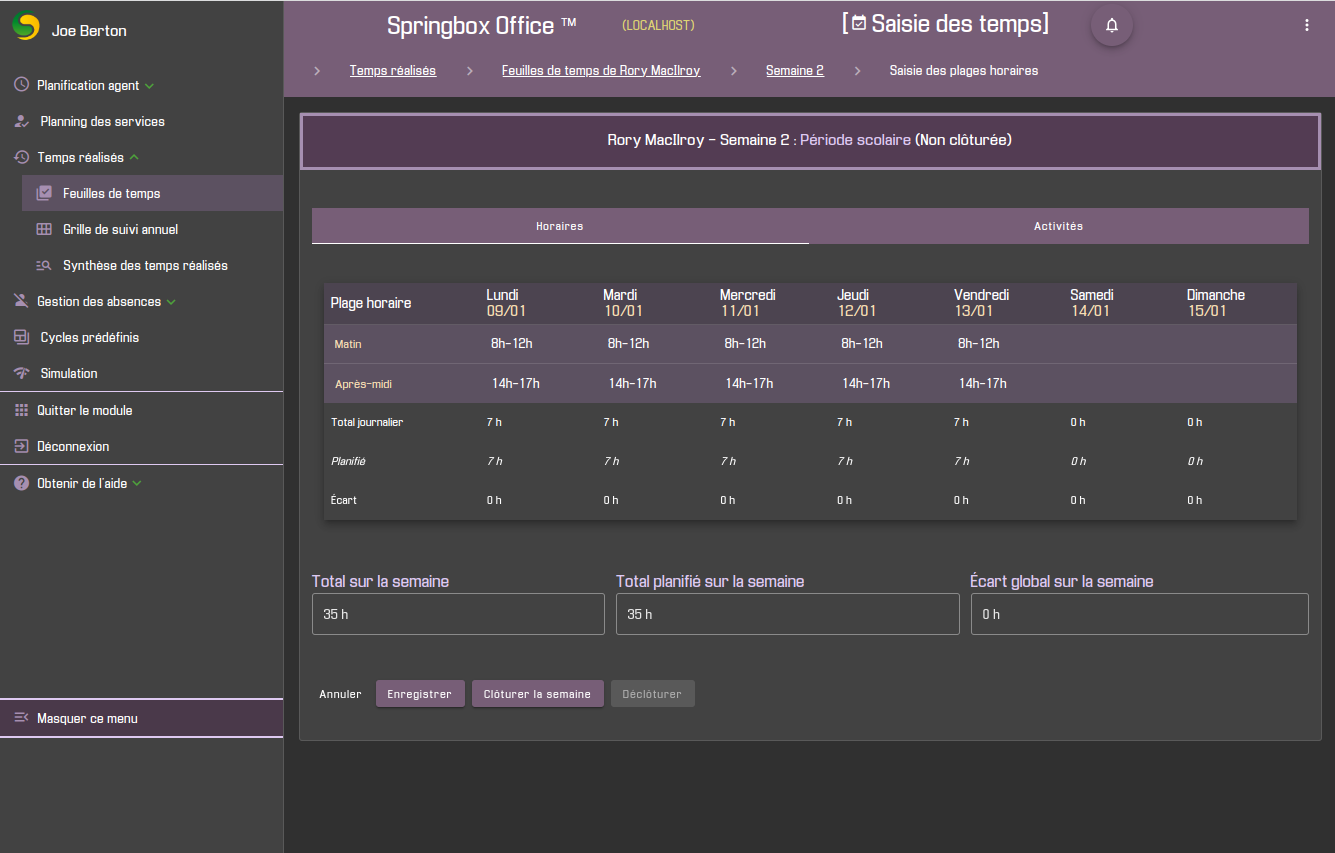
Task: Click Mardi morning slot 8h-12h
Action: tap(629, 343)
